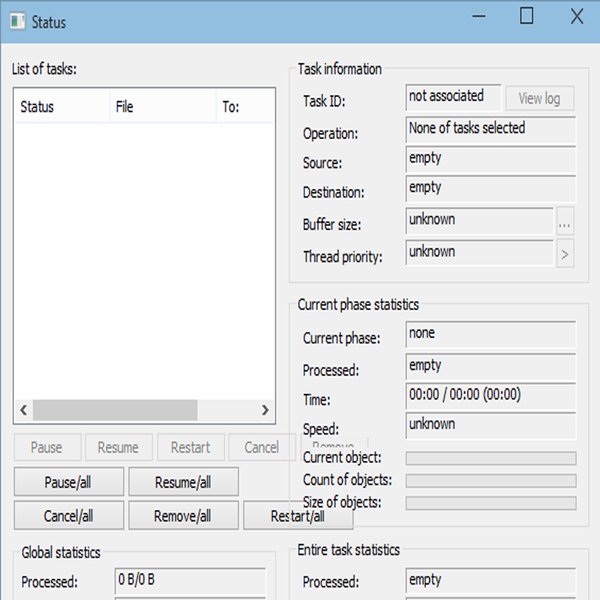The image size is (600, 600).
Task: Click the Cancel button
Action: click(x=262, y=447)
